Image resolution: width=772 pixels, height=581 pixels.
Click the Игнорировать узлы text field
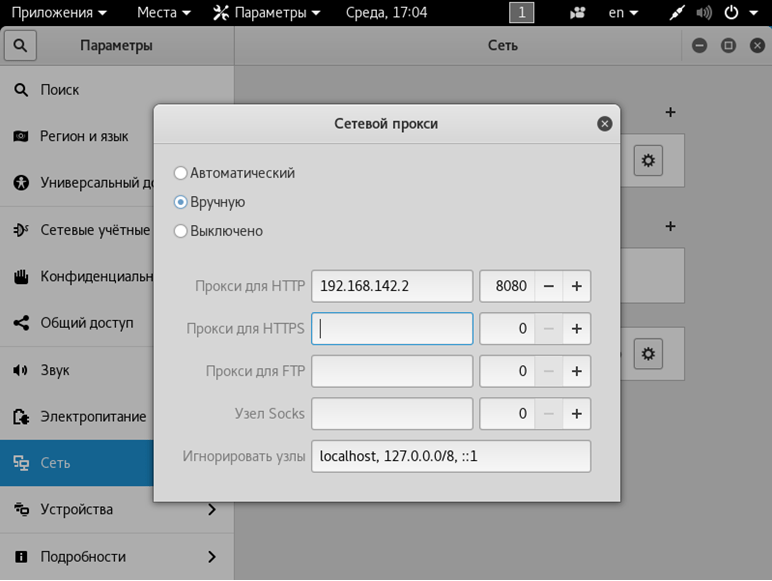450,456
